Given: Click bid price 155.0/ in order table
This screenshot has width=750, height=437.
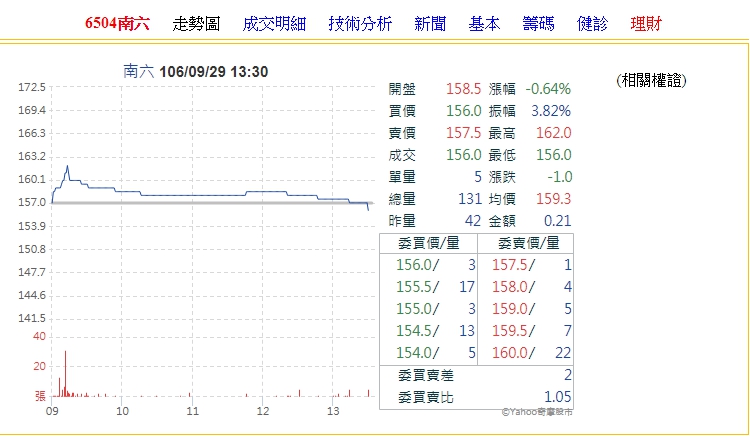Looking at the screenshot, I should [x=417, y=309].
